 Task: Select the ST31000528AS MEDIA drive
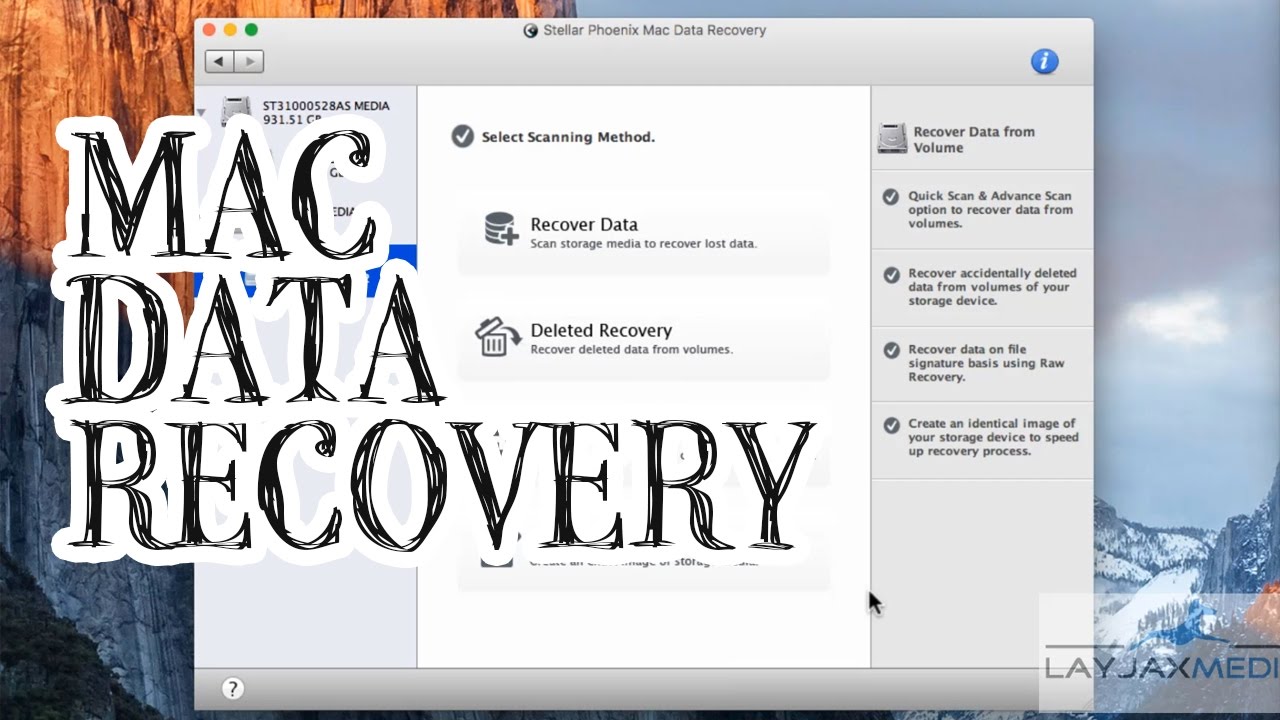tap(306, 111)
